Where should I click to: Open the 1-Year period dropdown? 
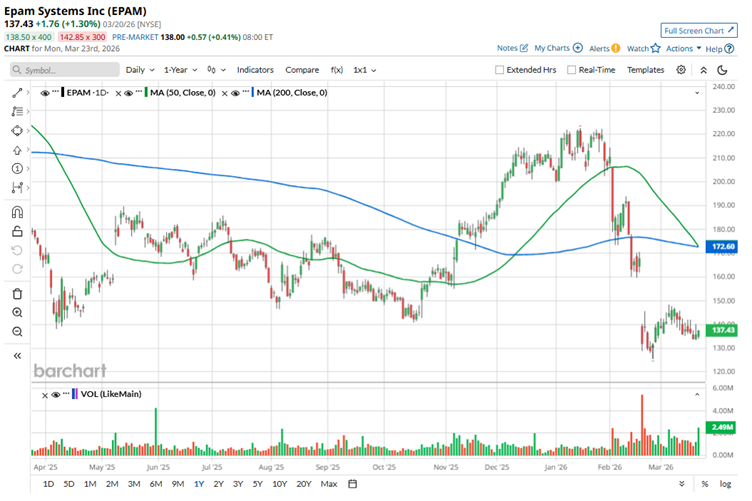(x=180, y=70)
